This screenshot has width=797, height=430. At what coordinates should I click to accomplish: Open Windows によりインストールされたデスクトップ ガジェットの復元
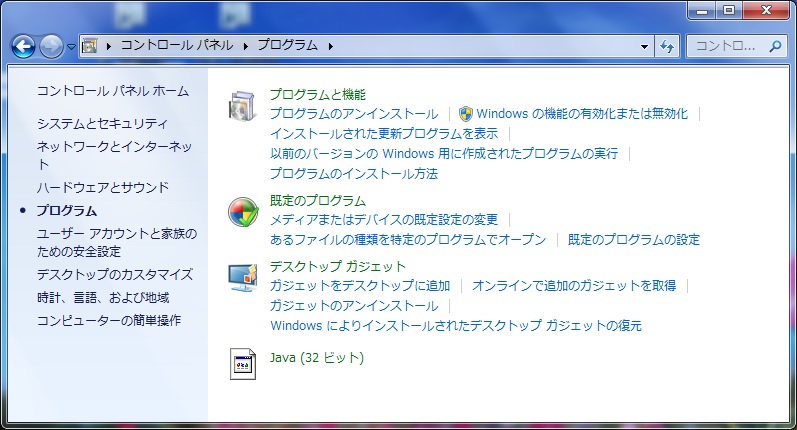(456, 326)
